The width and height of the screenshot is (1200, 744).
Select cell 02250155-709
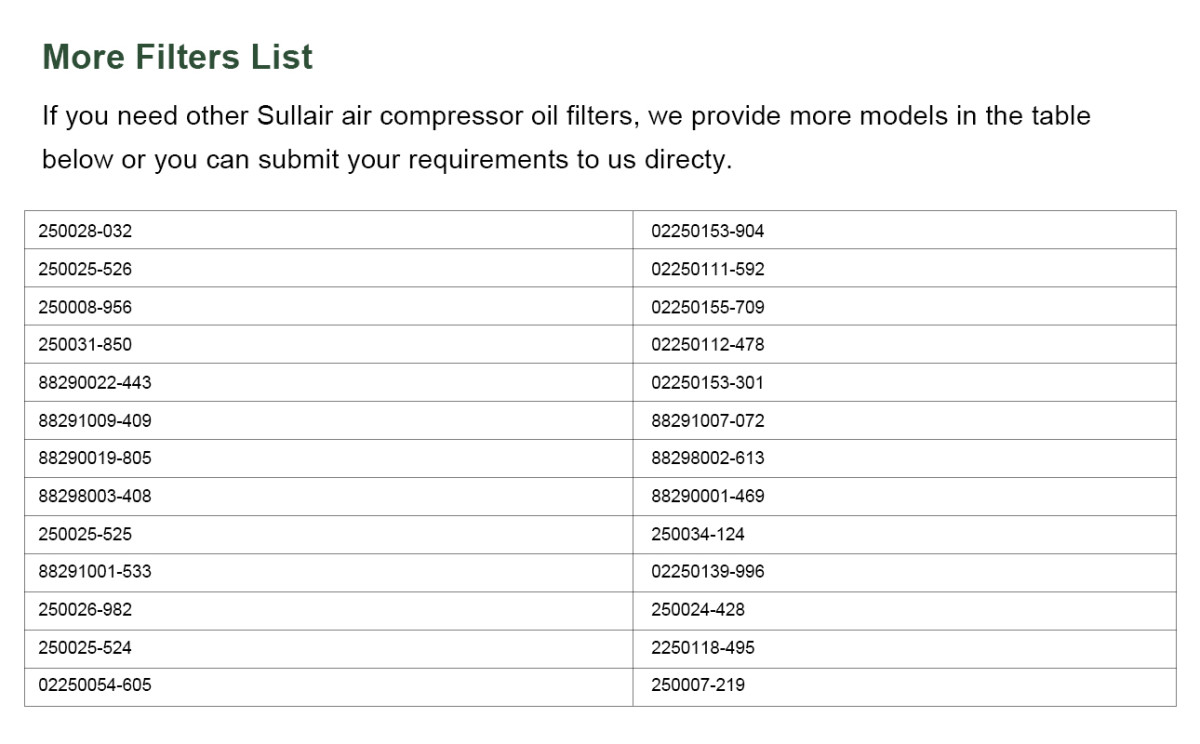[904, 306]
